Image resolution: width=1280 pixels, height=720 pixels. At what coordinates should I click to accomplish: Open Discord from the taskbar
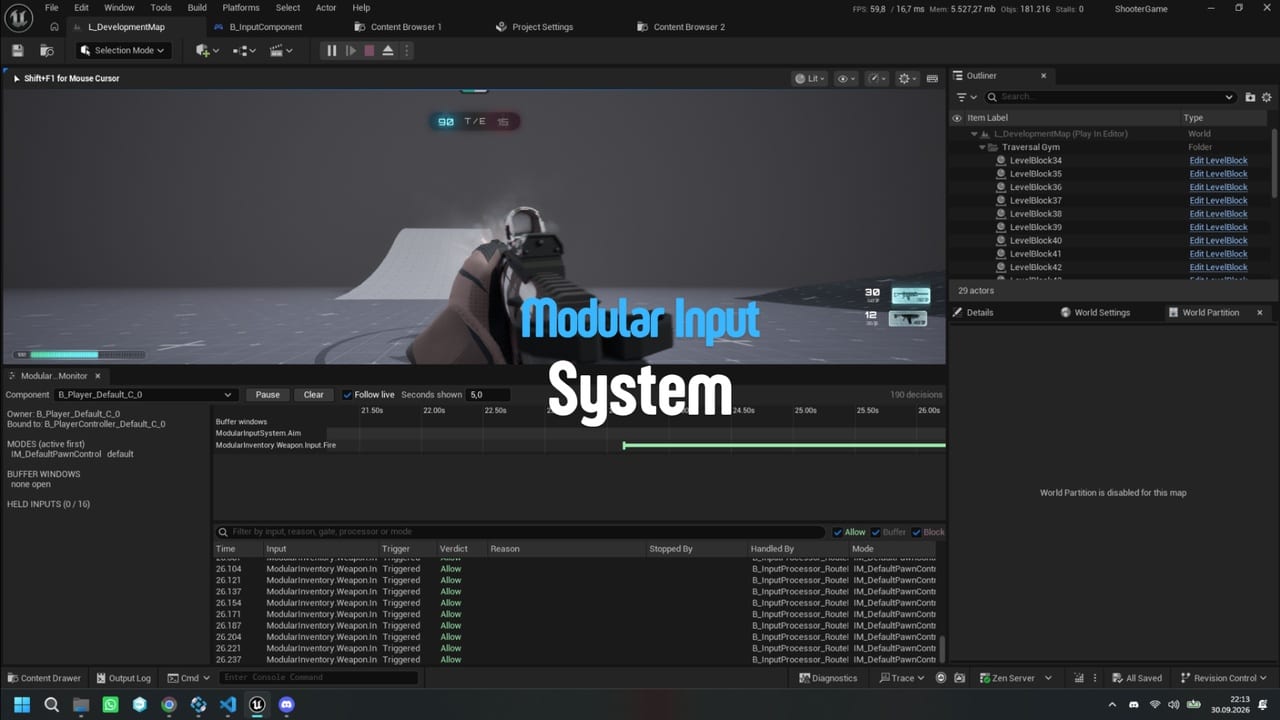(287, 705)
